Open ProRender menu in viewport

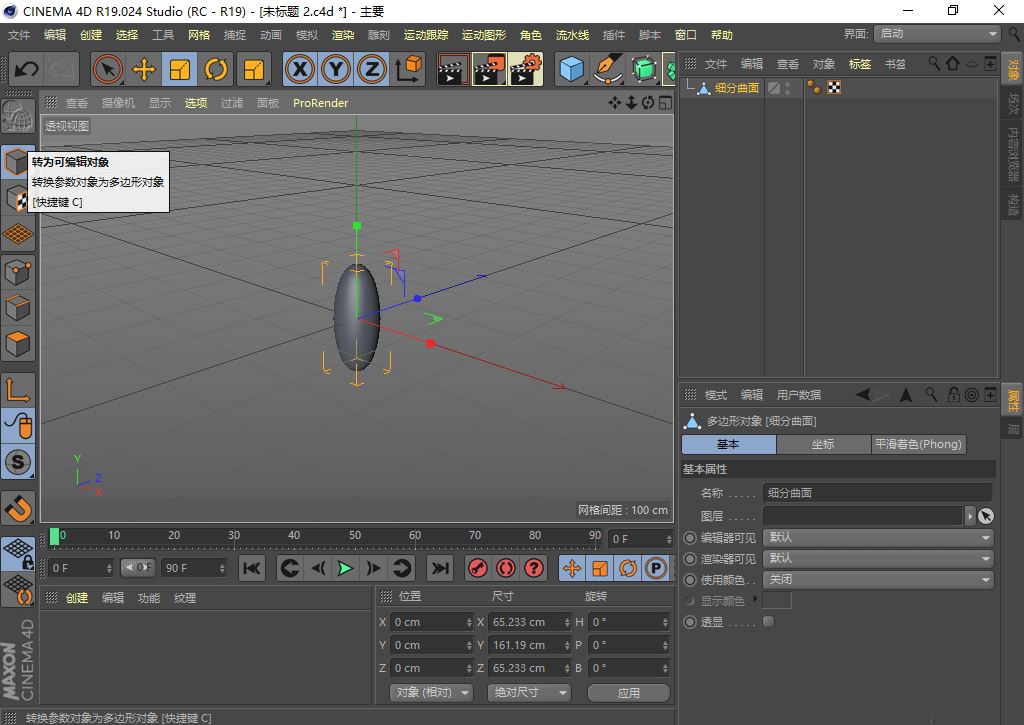point(320,103)
